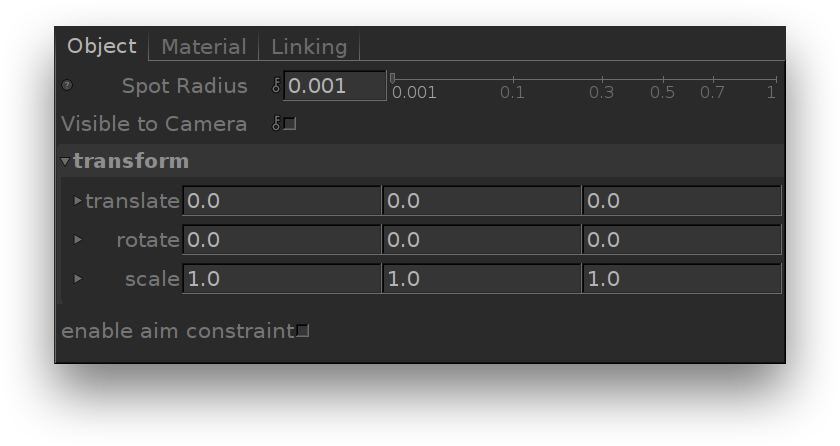Expand the rotate row arrow
Screen dimensions: 840x446
pyautogui.click(x=78, y=240)
